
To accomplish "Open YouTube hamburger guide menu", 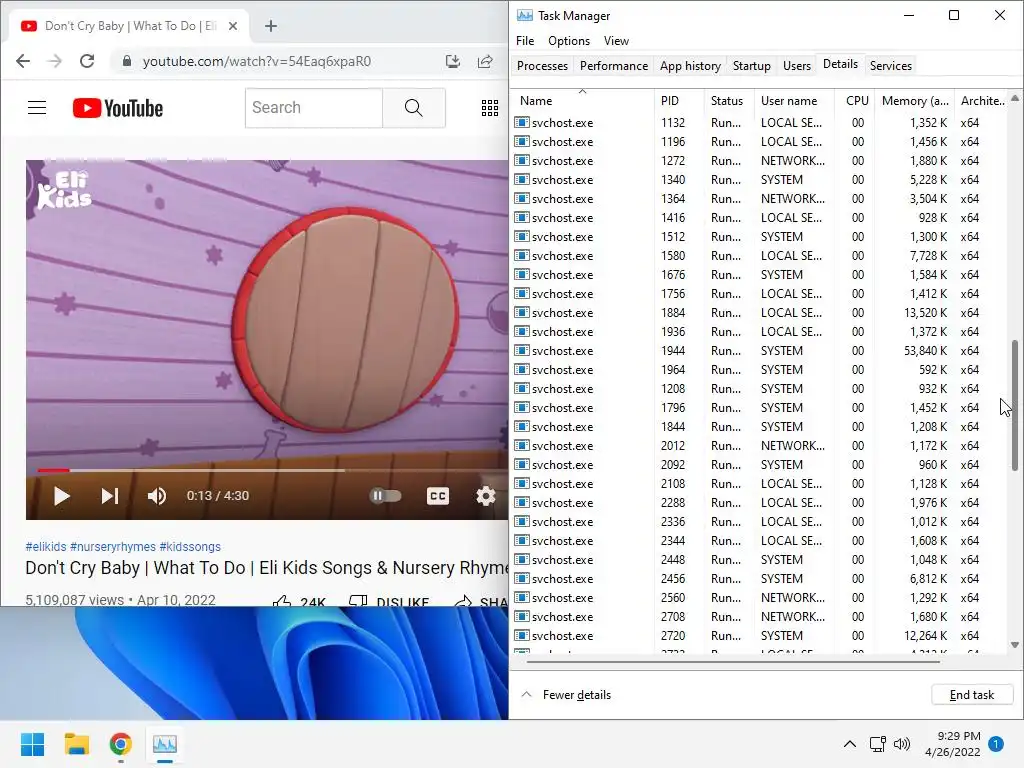I will click(x=37, y=108).
